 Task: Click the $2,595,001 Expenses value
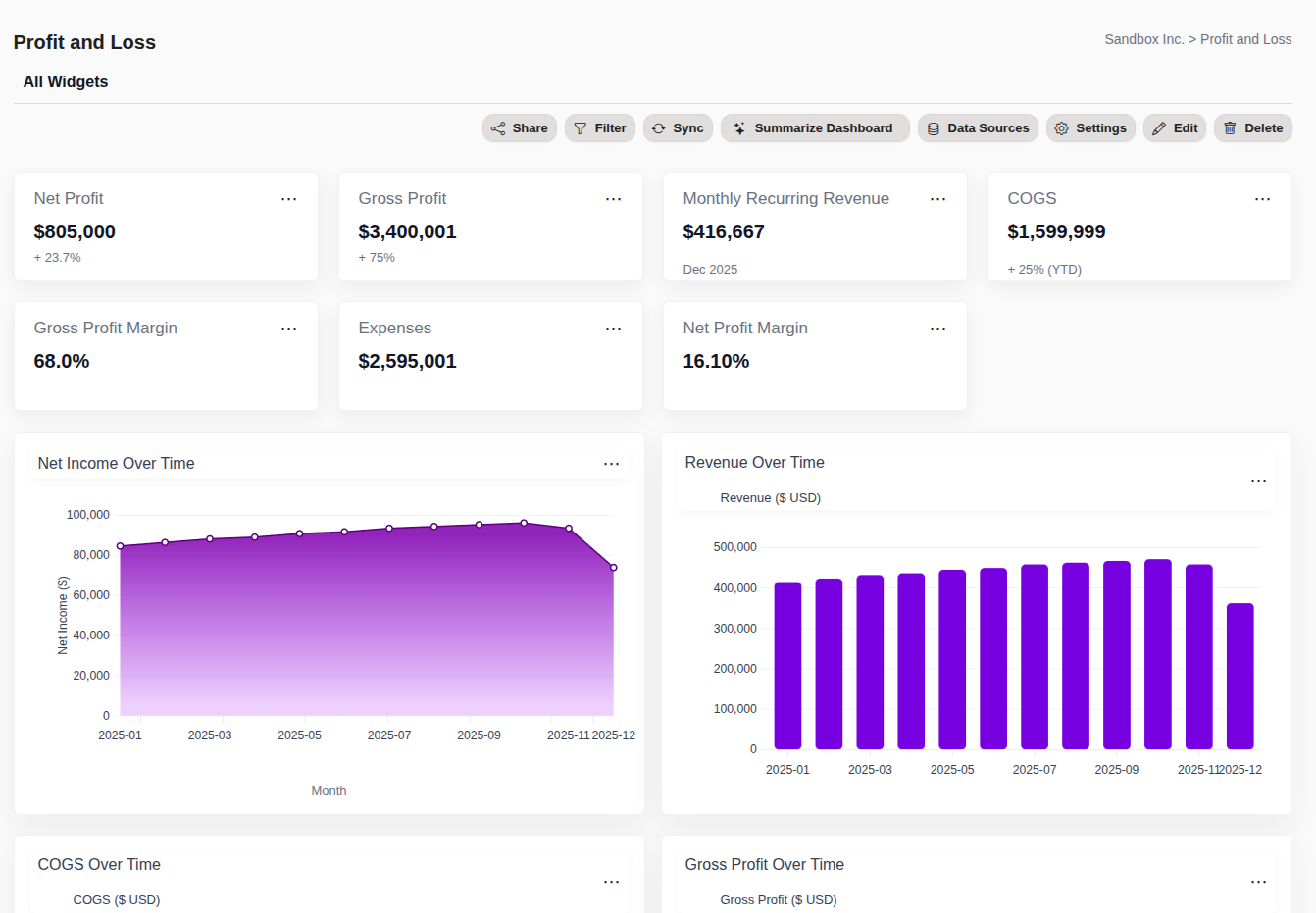pos(407,362)
